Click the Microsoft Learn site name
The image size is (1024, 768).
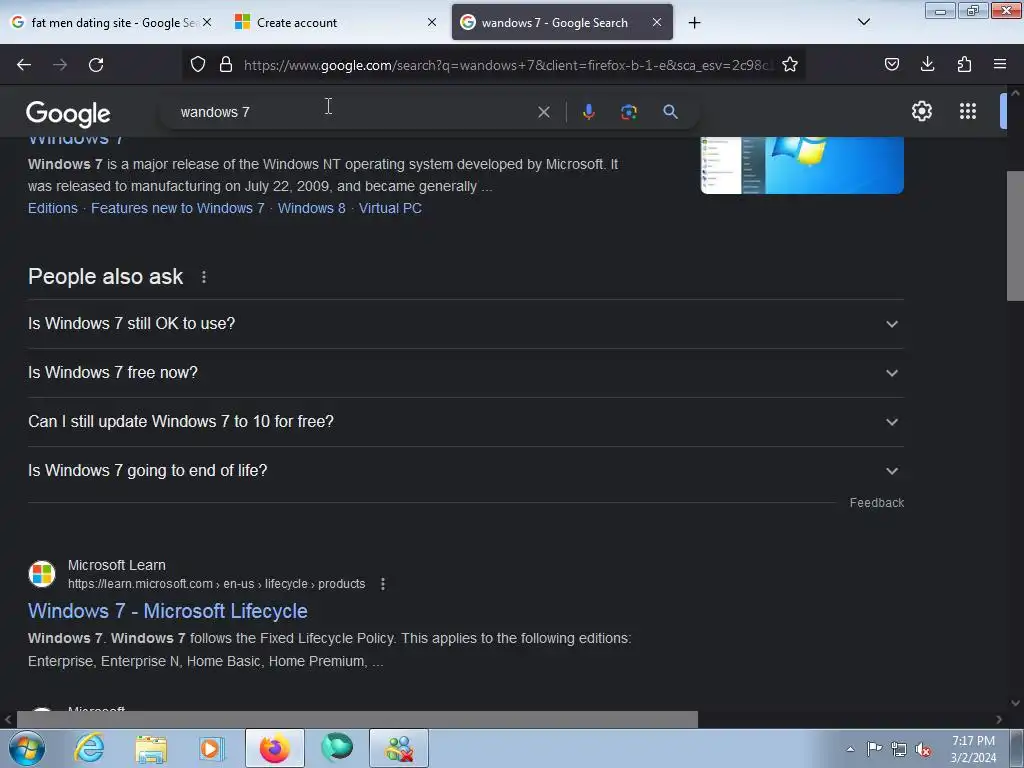[x=117, y=566]
